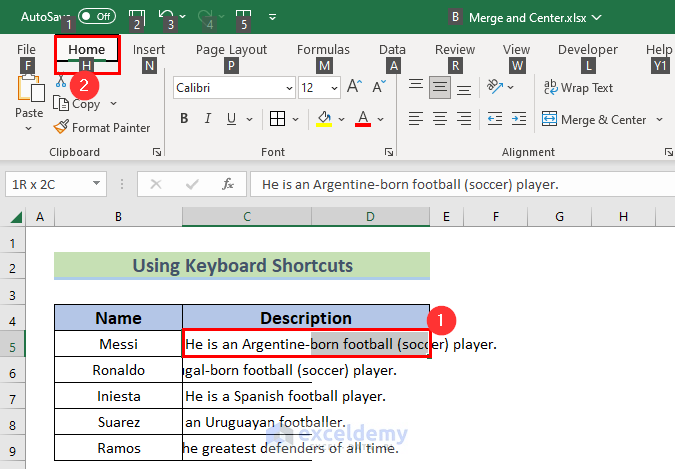Apply red Font Color
The width and height of the screenshot is (675, 469).
tap(363, 118)
